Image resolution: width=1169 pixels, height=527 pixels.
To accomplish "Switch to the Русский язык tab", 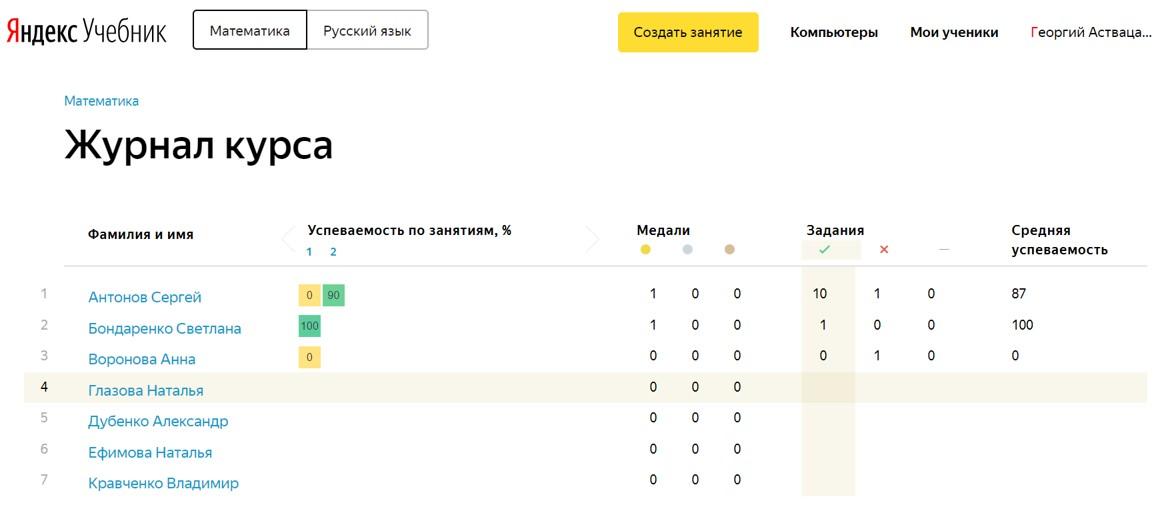I will pos(367,31).
